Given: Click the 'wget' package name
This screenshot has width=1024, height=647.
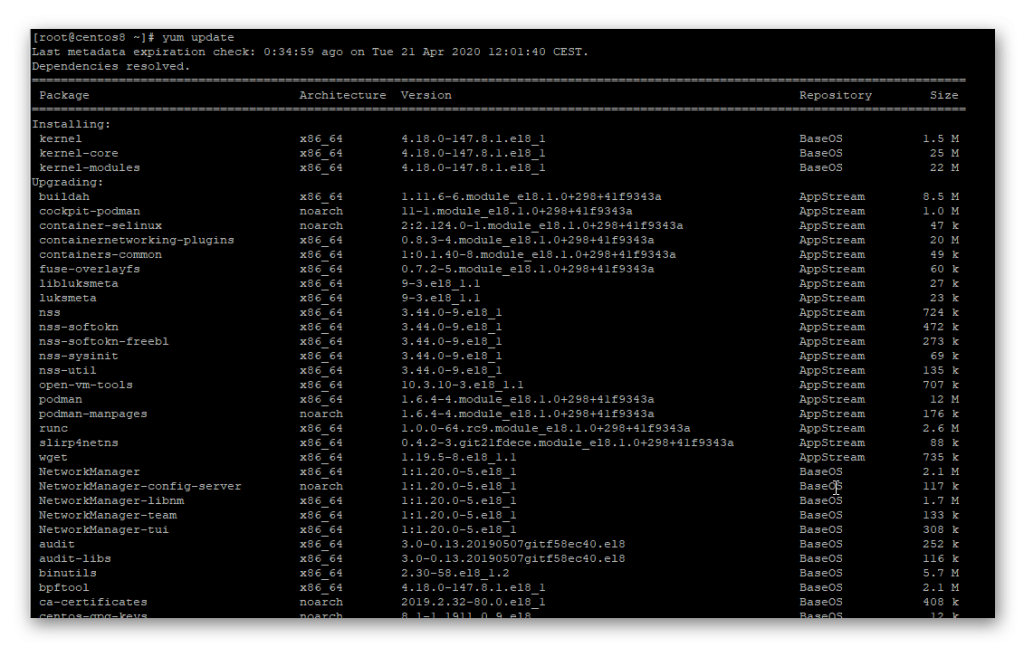Looking at the screenshot, I should (x=54, y=457).
